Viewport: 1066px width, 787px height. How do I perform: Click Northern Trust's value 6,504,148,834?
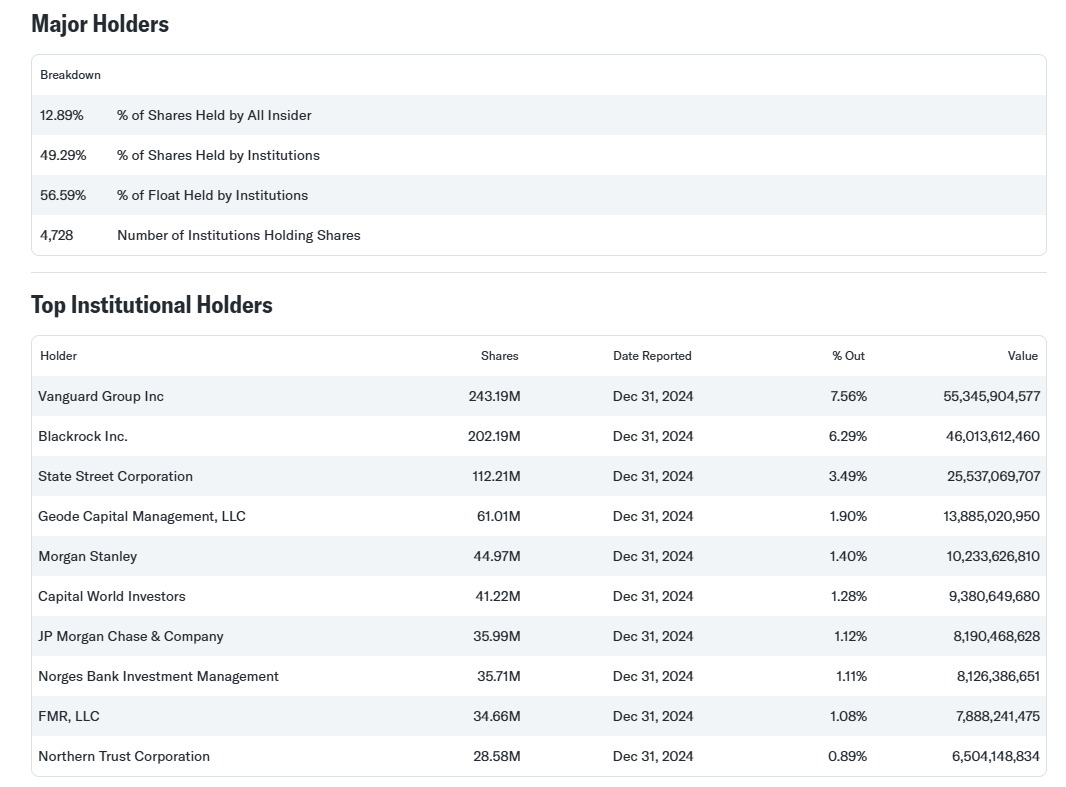996,756
